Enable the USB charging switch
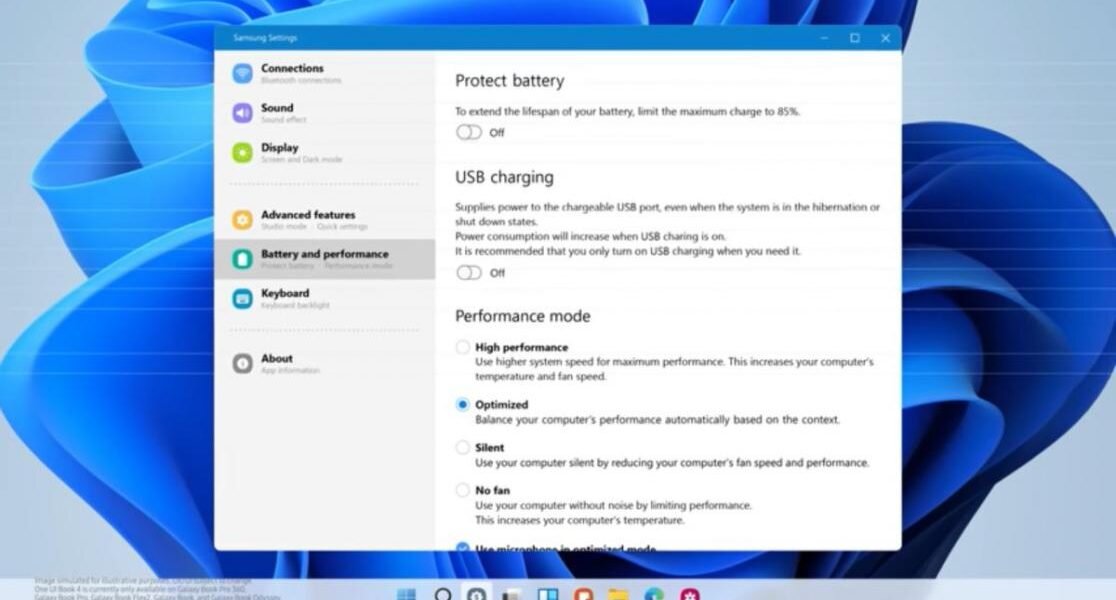Screen dimensions: 1116x600 [x=469, y=273]
